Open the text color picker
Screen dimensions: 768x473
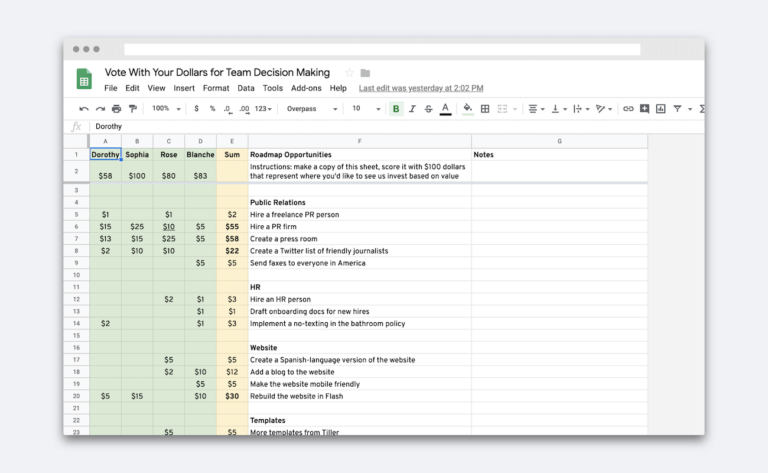click(445, 109)
